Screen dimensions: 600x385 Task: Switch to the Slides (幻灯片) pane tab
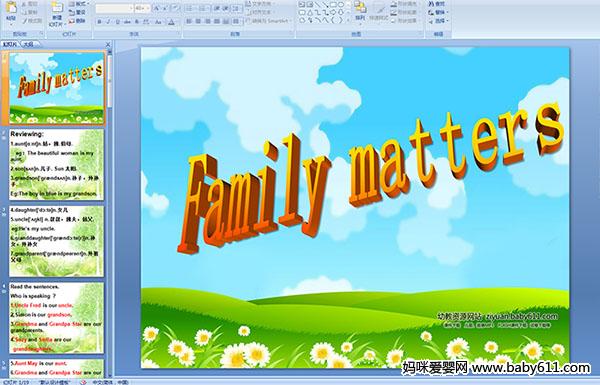pyautogui.click(x=10, y=44)
